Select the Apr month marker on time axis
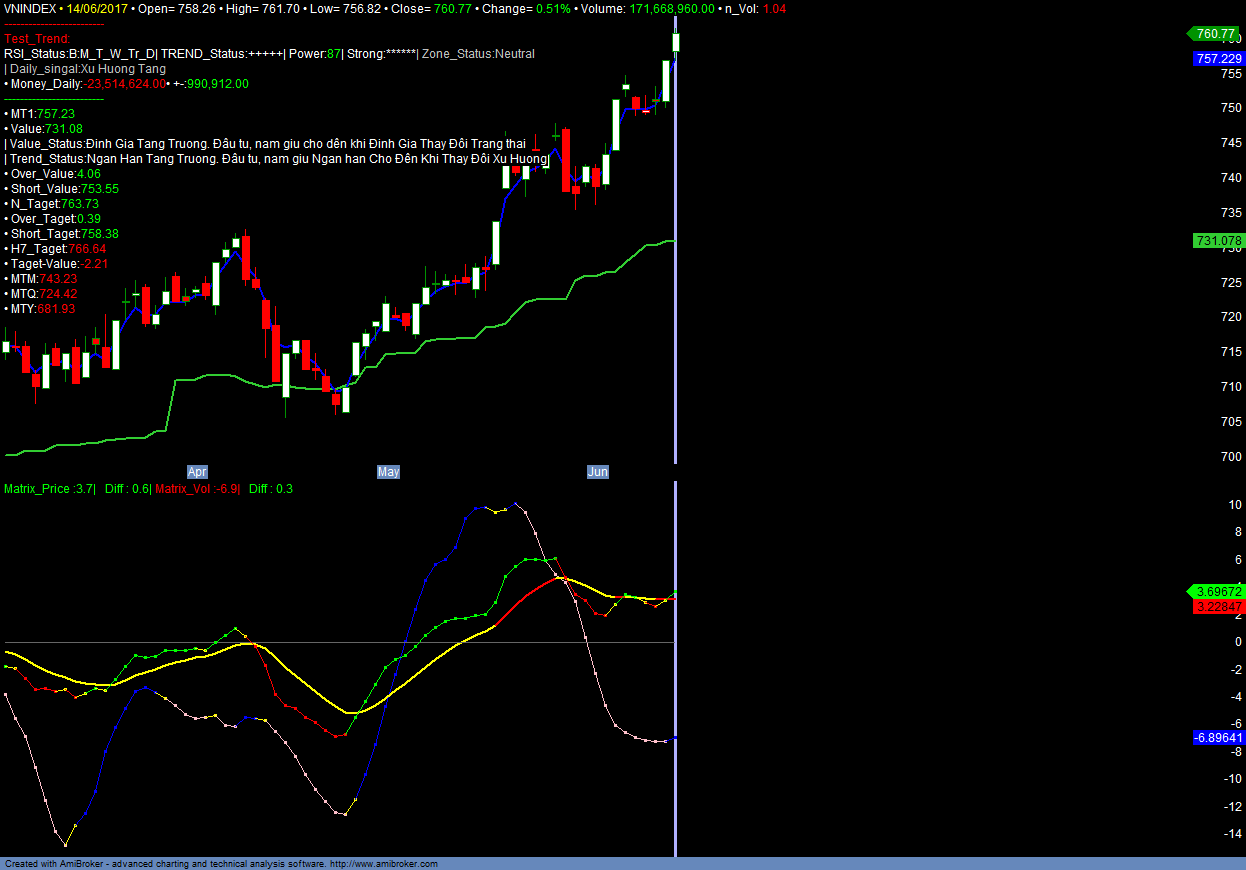This screenshot has width=1246, height=870. click(x=197, y=471)
